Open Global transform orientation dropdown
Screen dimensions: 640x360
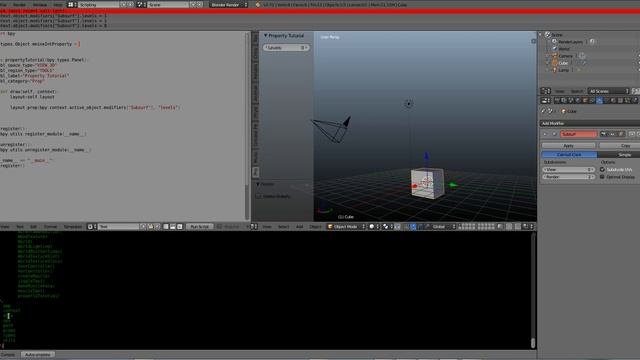tap(444, 227)
